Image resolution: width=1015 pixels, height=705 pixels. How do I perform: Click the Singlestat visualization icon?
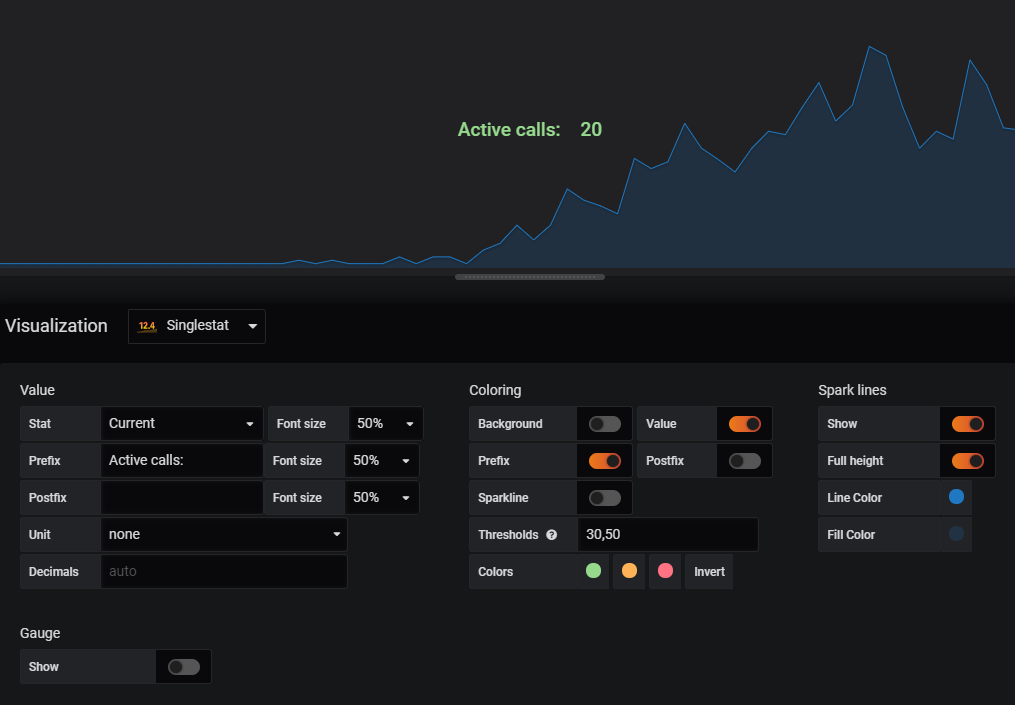[146, 325]
